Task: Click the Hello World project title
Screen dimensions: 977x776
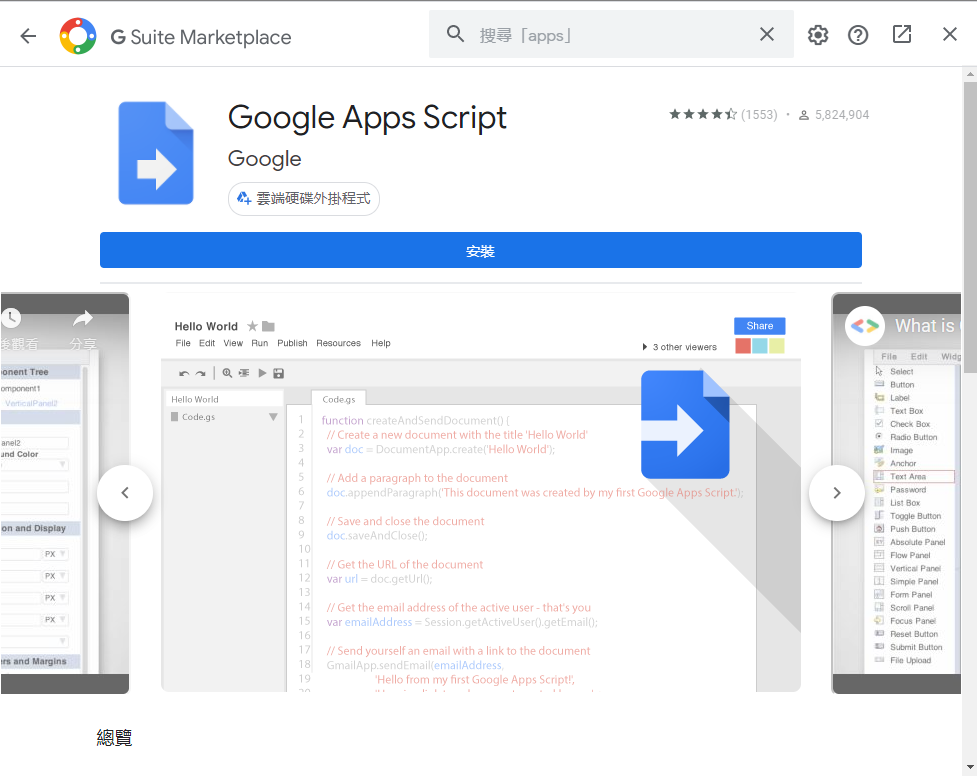Action: click(206, 327)
